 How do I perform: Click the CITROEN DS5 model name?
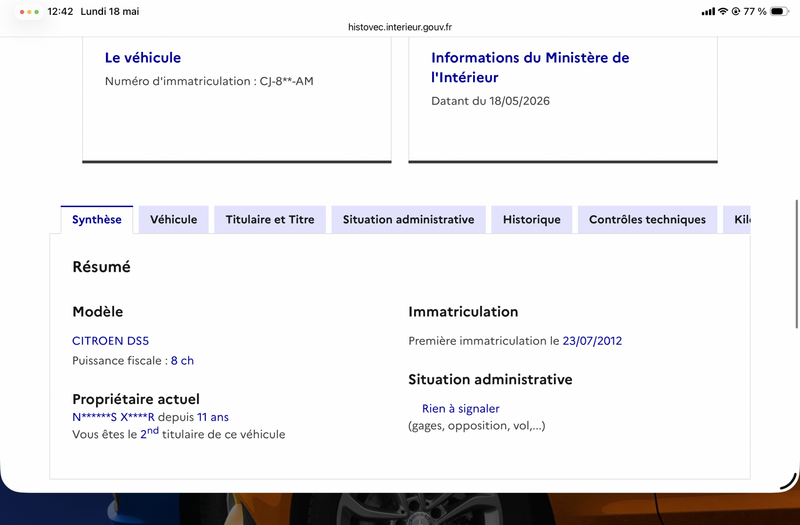(110, 341)
